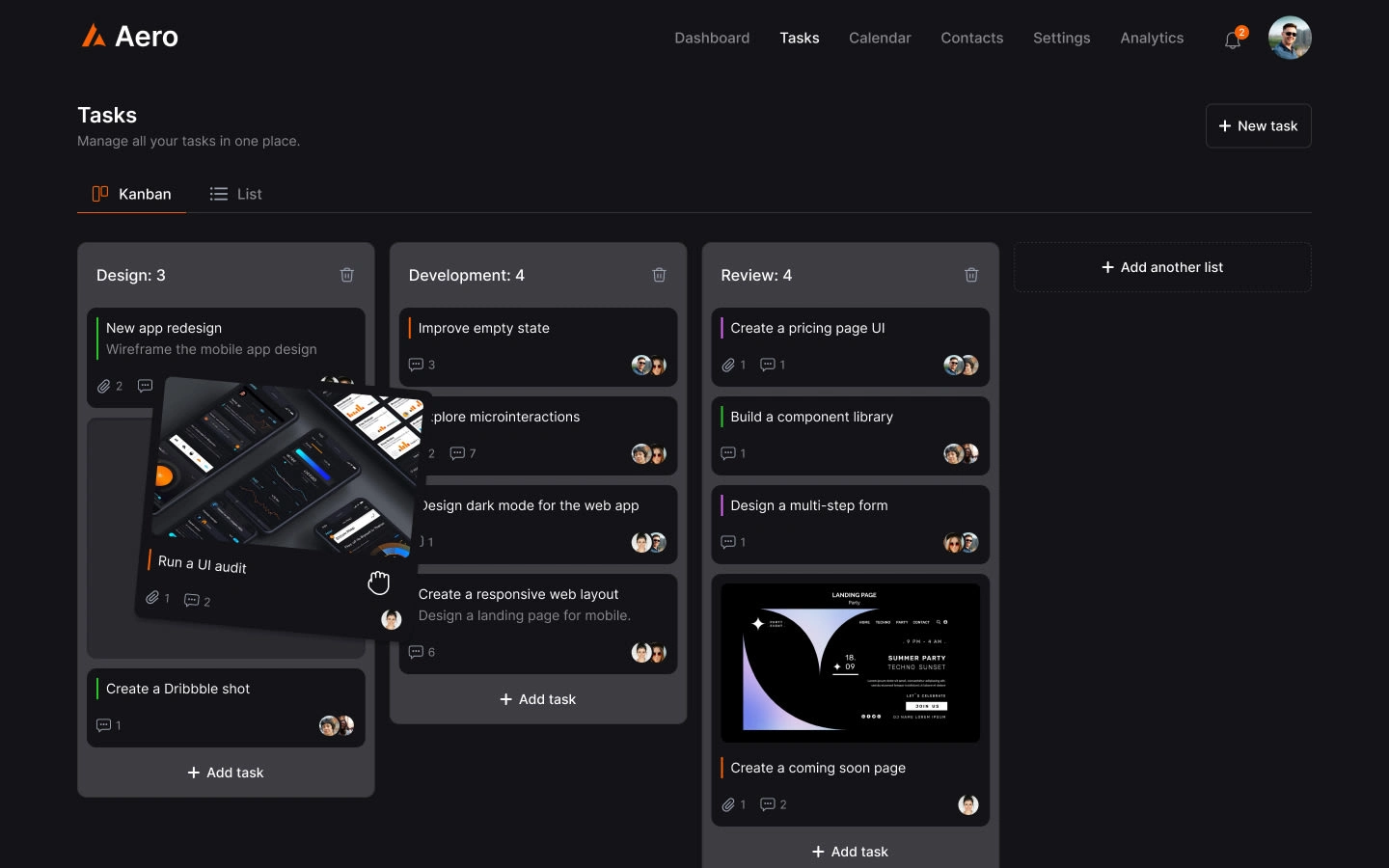Open the notifications bell
Screen dimensions: 1389x868
[x=1233, y=40]
